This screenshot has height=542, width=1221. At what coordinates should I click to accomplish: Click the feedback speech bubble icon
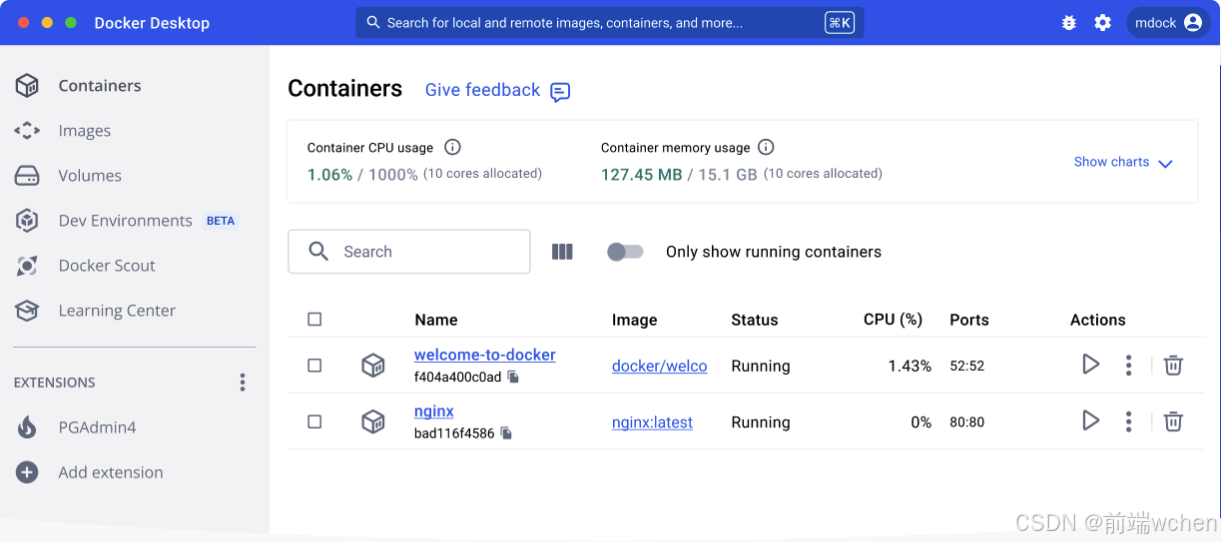click(x=561, y=92)
